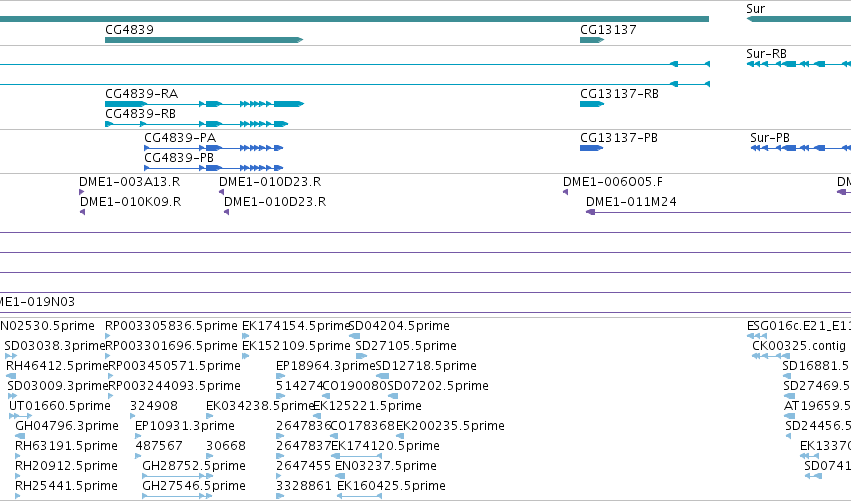Select the EP18964.3prime EST label
Screen dimensions: 851x501
coord(326,366)
